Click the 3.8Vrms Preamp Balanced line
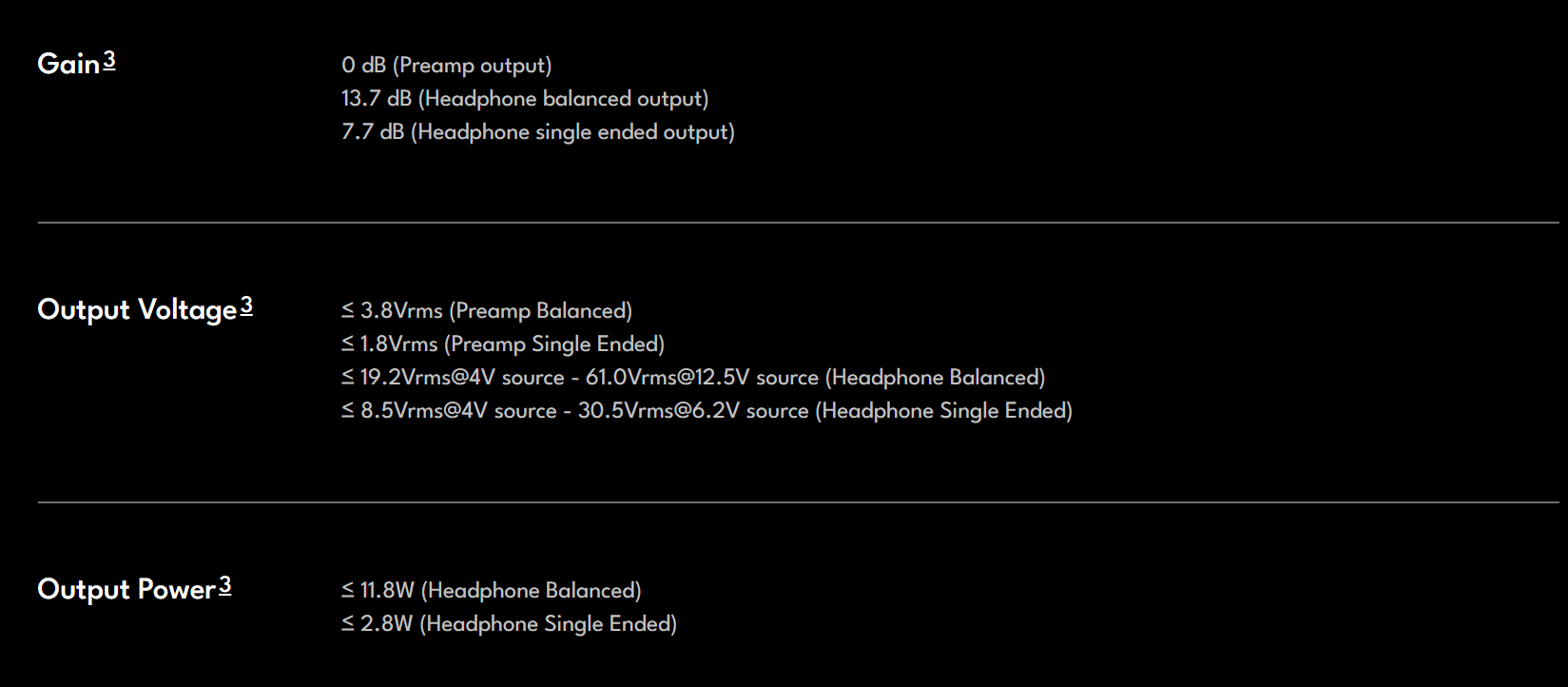1568x687 pixels. tap(487, 311)
